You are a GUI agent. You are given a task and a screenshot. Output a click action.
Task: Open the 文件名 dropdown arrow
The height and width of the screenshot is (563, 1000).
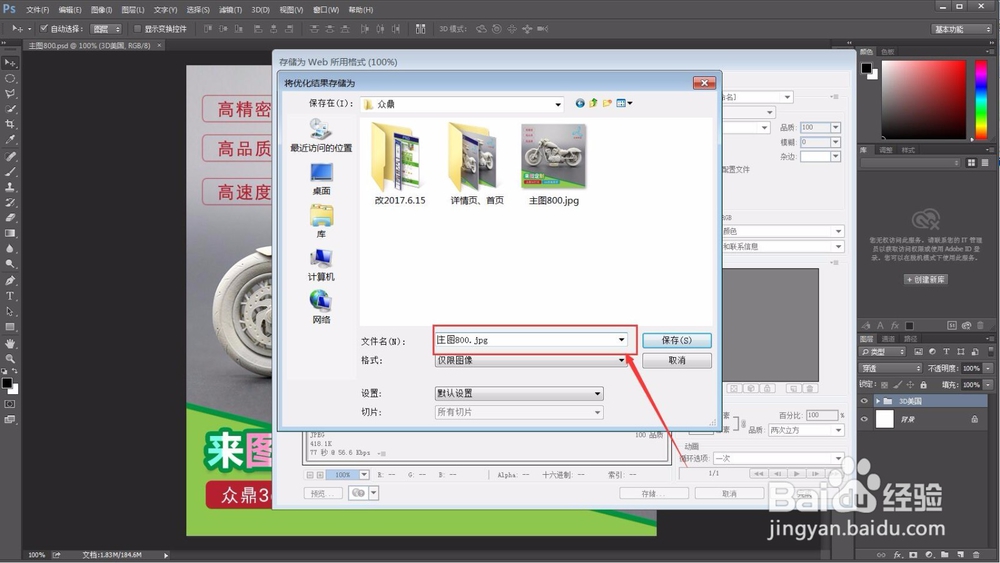point(621,340)
